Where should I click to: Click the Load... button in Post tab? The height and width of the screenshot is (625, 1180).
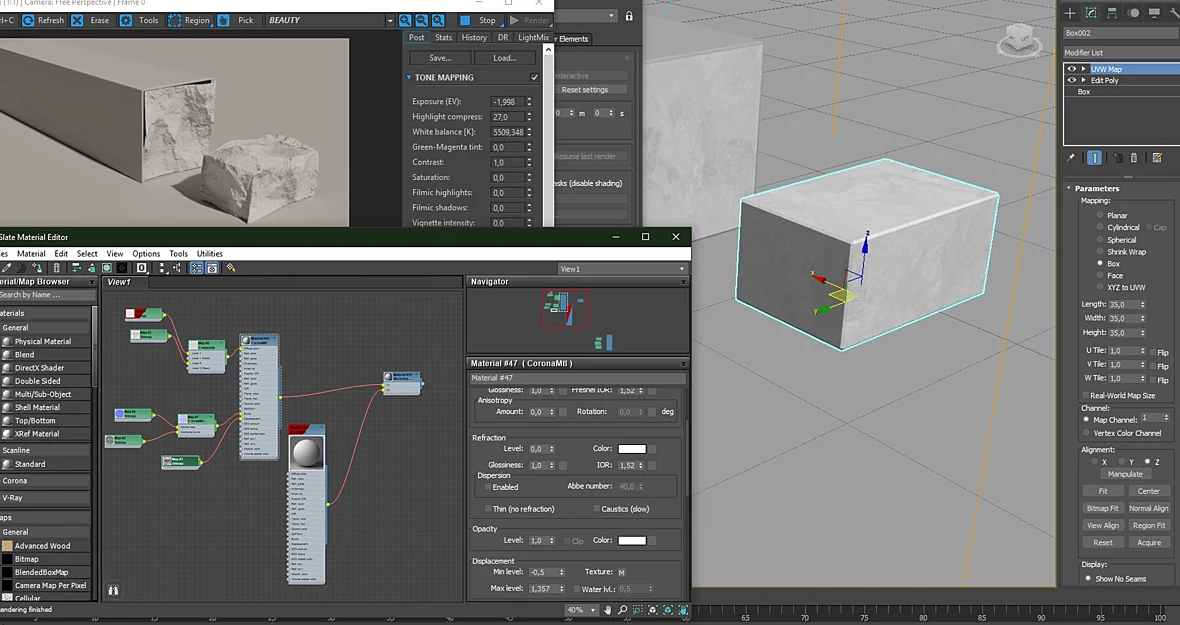click(x=504, y=58)
